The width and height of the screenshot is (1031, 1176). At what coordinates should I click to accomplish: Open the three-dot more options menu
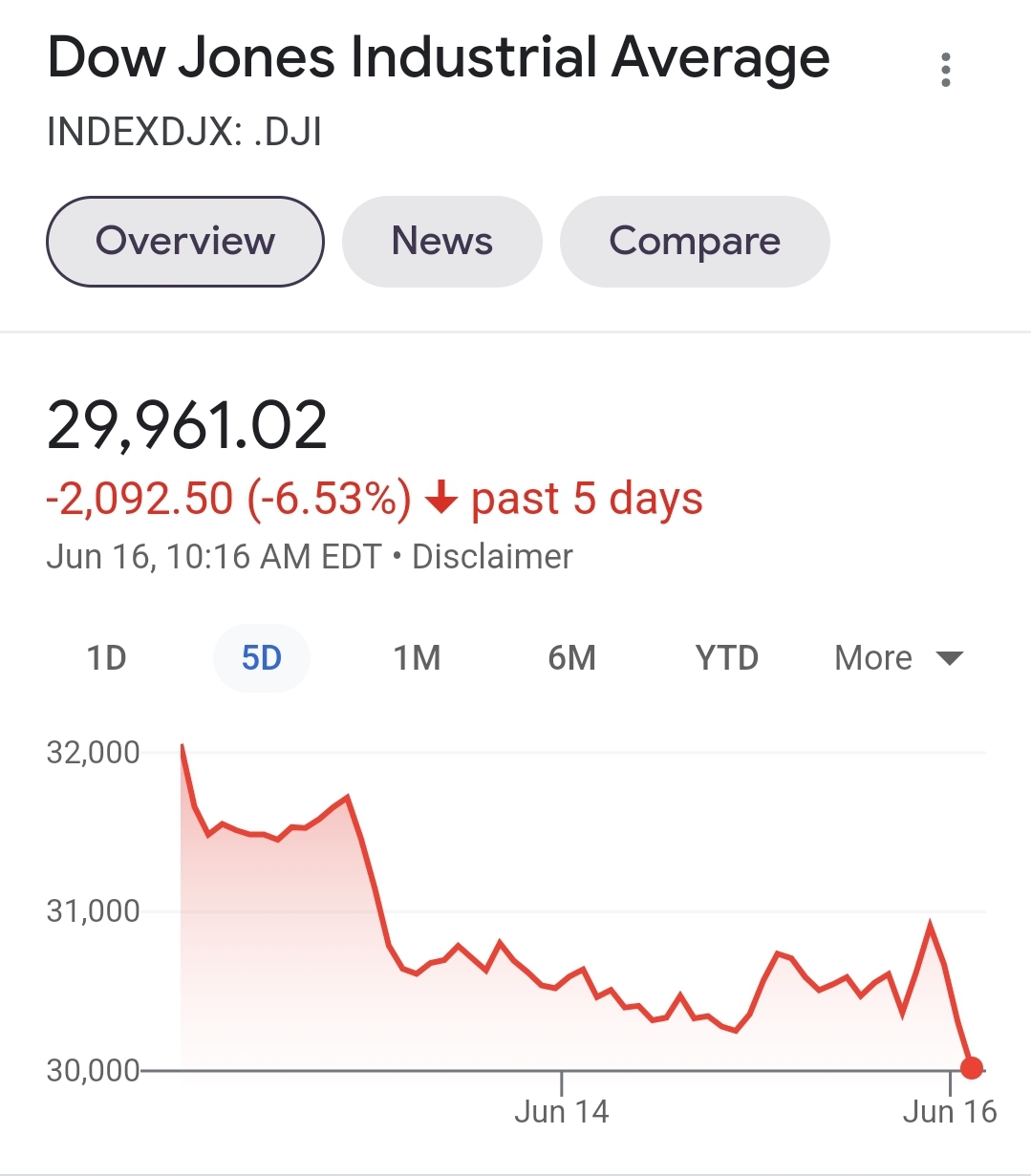(946, 70)
